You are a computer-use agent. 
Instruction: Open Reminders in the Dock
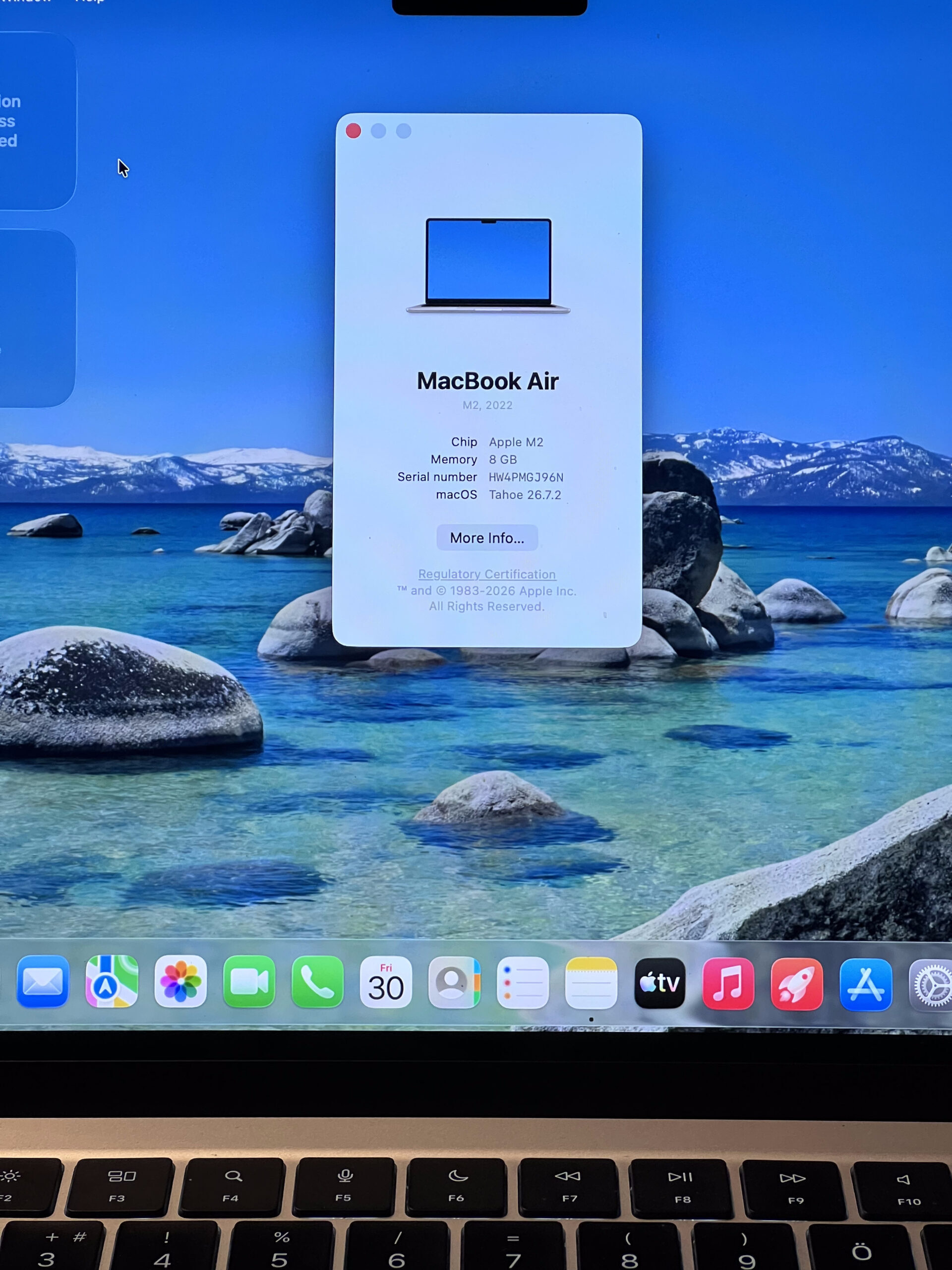(523, 982)
